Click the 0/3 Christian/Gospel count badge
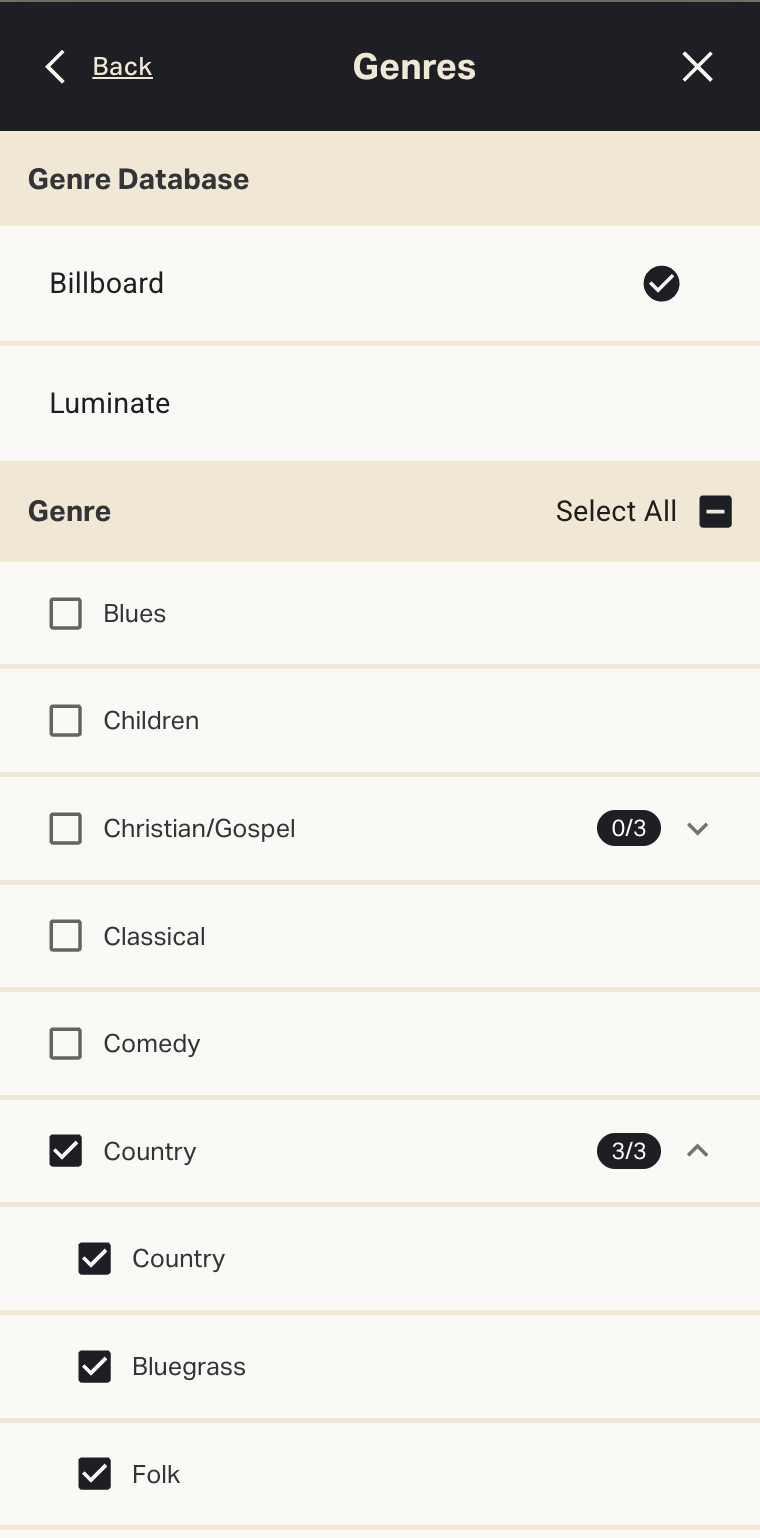 (x=629, y=829)
